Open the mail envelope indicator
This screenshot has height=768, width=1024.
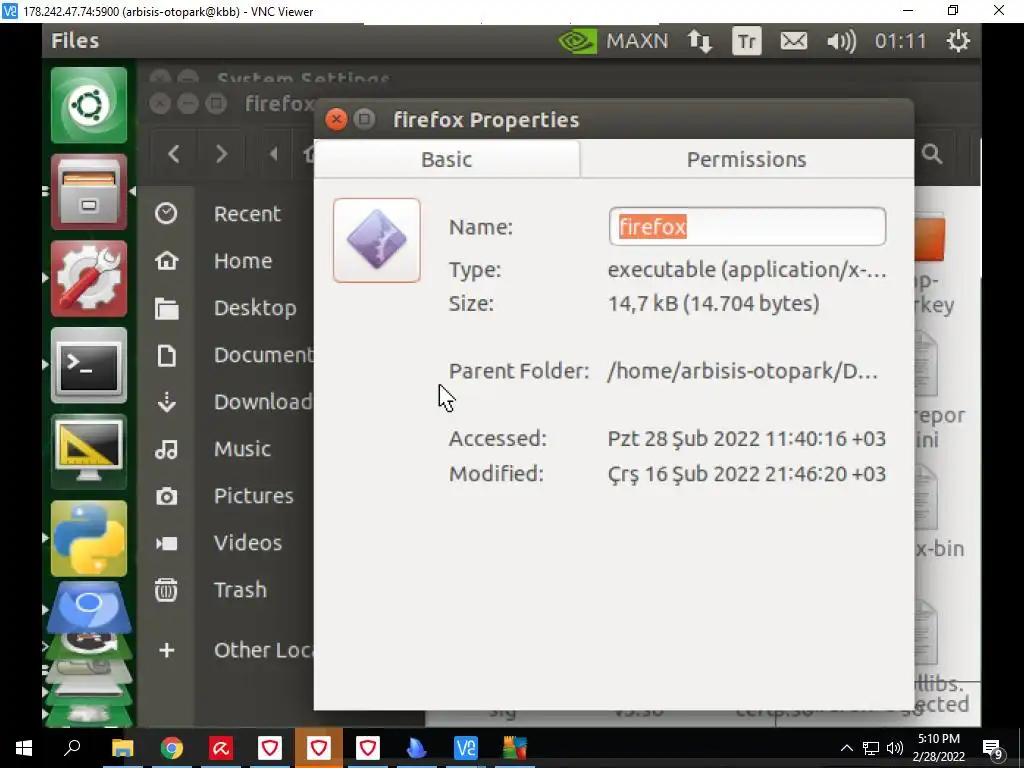pos(793,41)
